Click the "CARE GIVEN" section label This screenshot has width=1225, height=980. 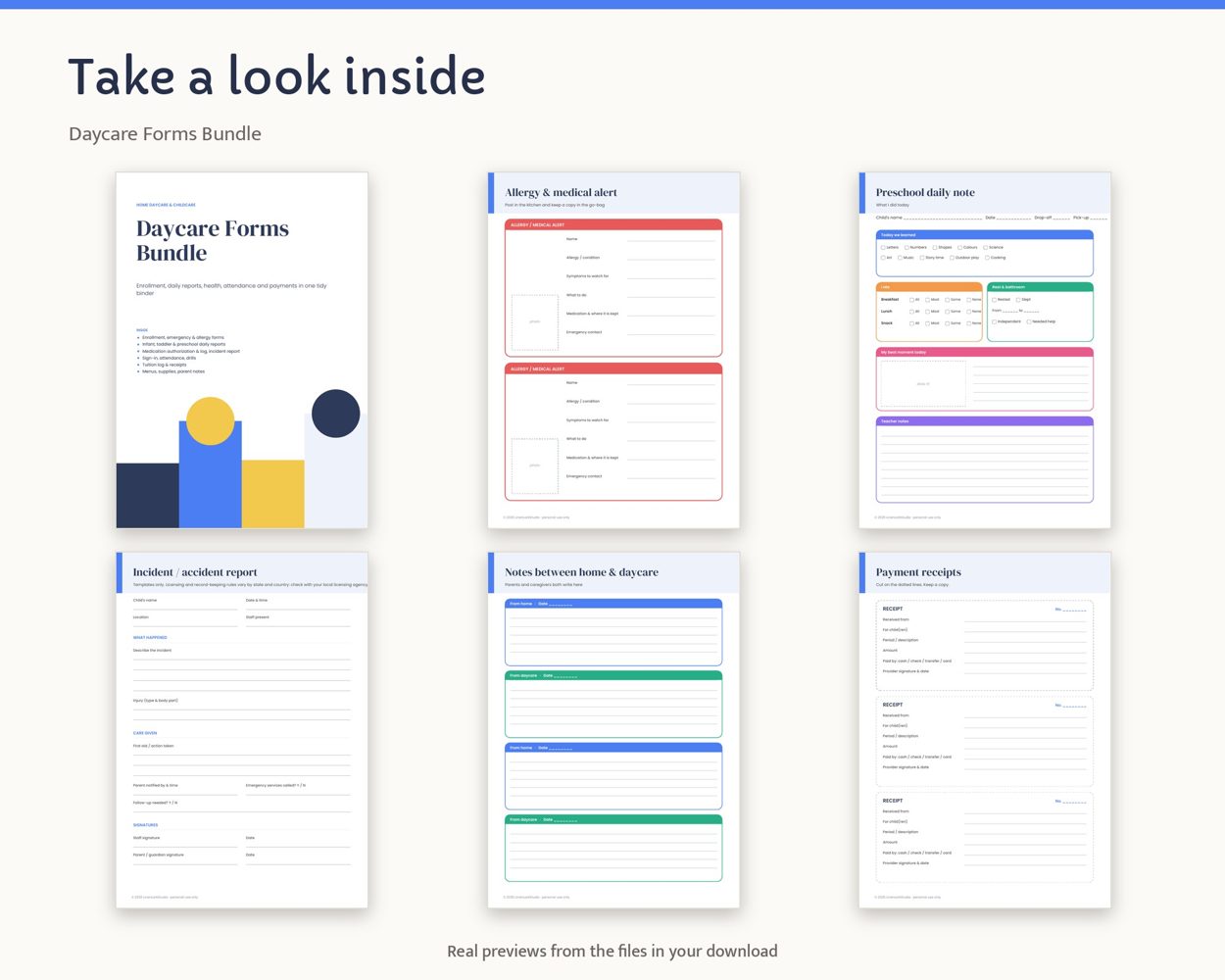coord(145,733)
